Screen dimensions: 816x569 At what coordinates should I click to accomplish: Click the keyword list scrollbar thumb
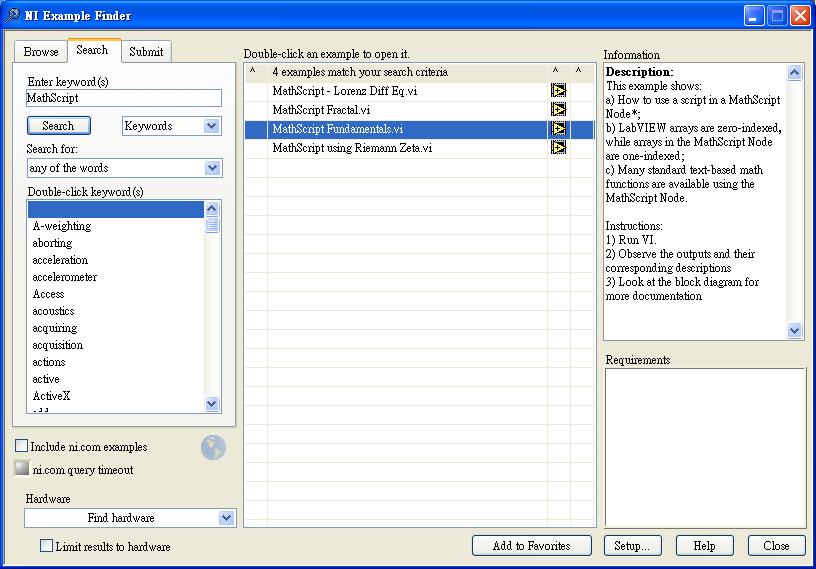pyautogui.click(x=212, y=225)
